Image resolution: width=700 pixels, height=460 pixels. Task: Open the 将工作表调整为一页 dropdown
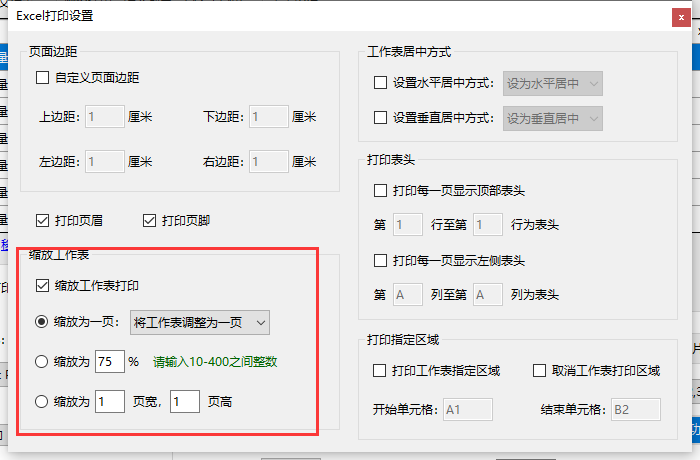point(200,322)
